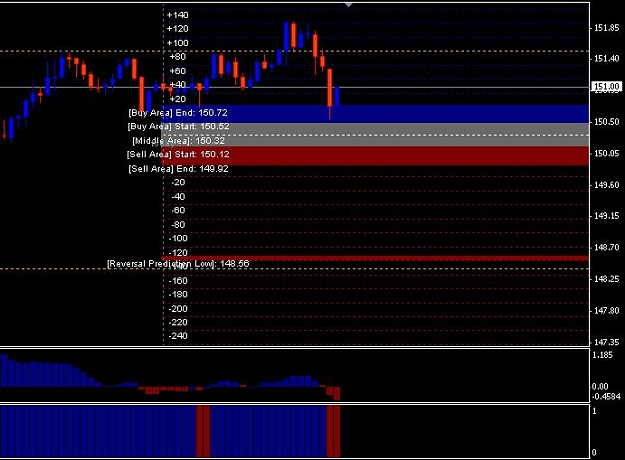Click the -20 level label
625x460 pixels.
coord(178,183)
